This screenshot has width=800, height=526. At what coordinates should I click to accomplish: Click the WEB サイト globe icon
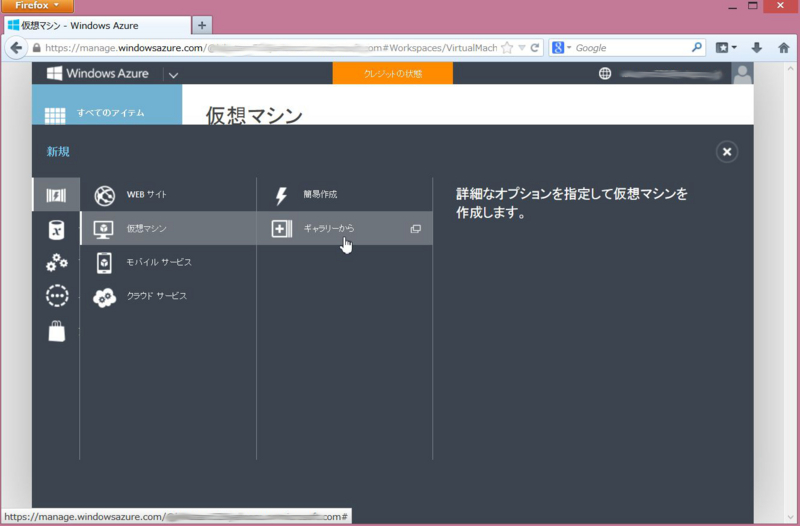105,195
